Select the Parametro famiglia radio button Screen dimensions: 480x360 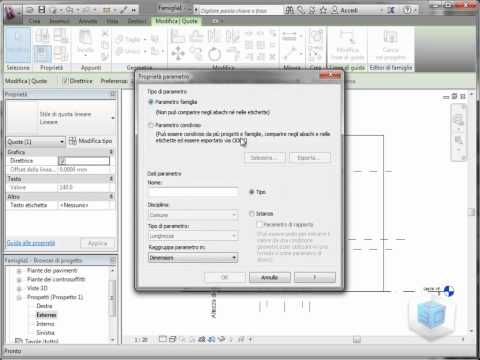[151, 102]
